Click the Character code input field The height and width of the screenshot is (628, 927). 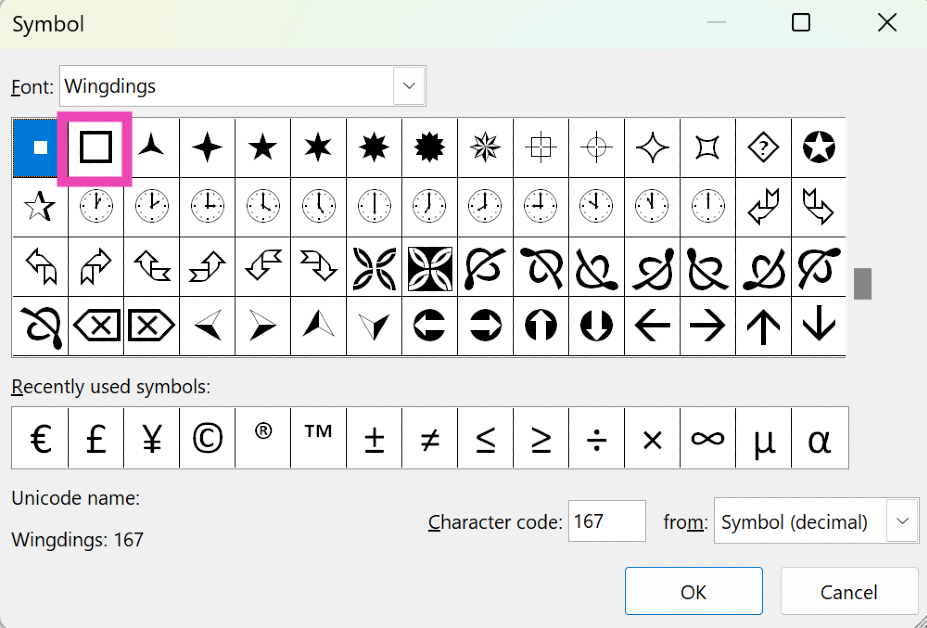[606, 521]
